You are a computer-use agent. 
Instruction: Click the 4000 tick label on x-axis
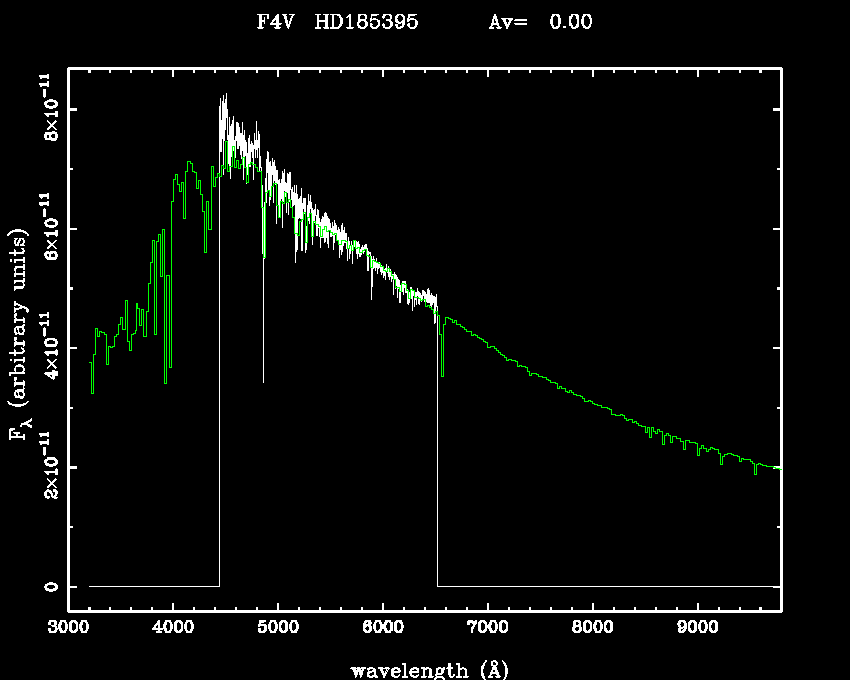click(x=173, y=628)
